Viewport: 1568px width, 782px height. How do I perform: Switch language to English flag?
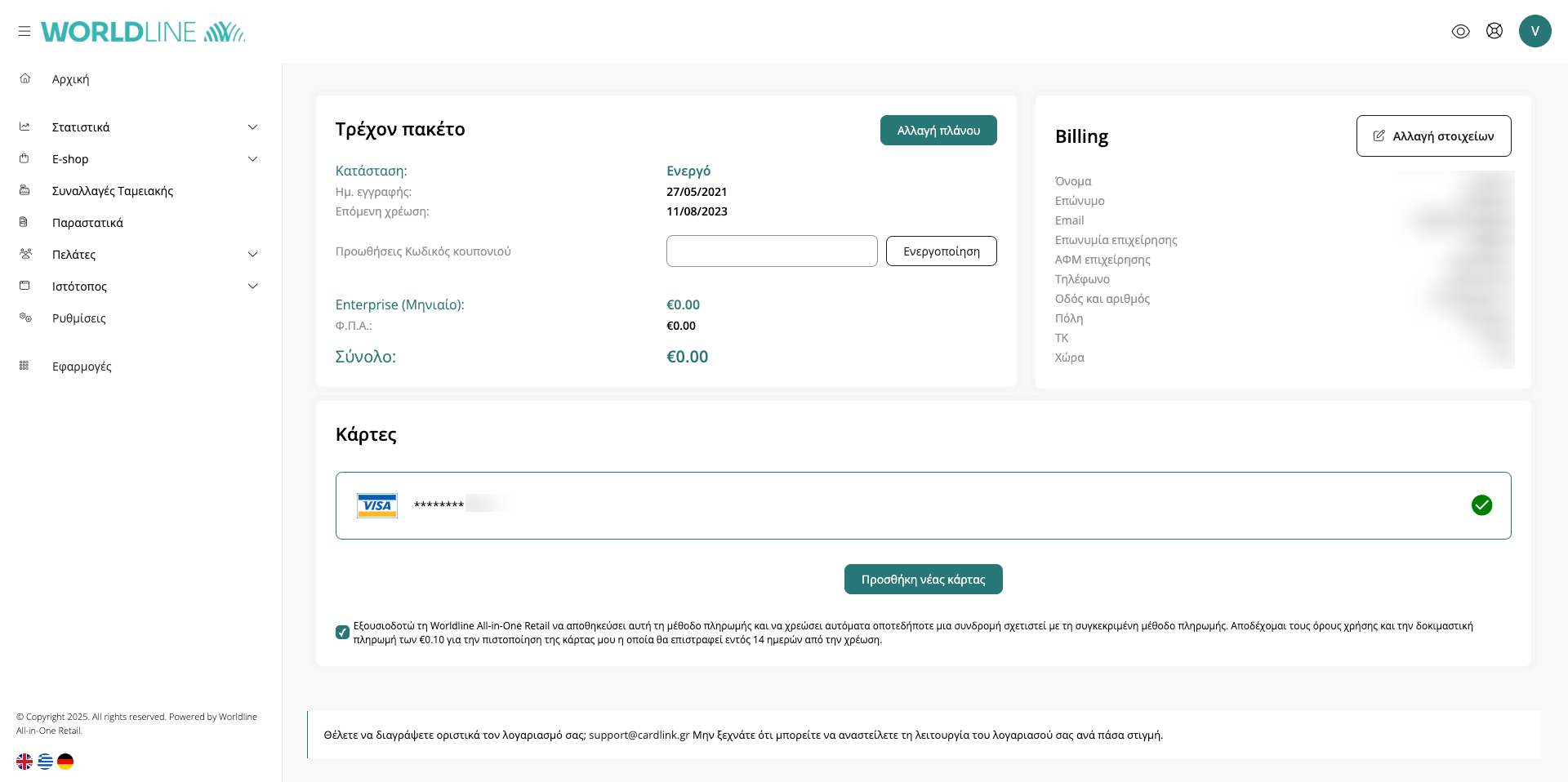pyautogui.click(x=24, y=762)
